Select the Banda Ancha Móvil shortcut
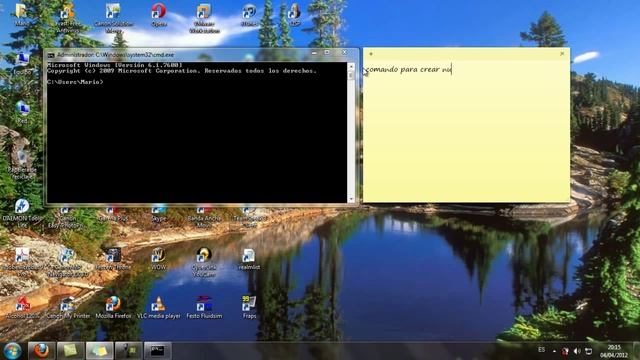 pyautogui.click(x=204, y=217)
